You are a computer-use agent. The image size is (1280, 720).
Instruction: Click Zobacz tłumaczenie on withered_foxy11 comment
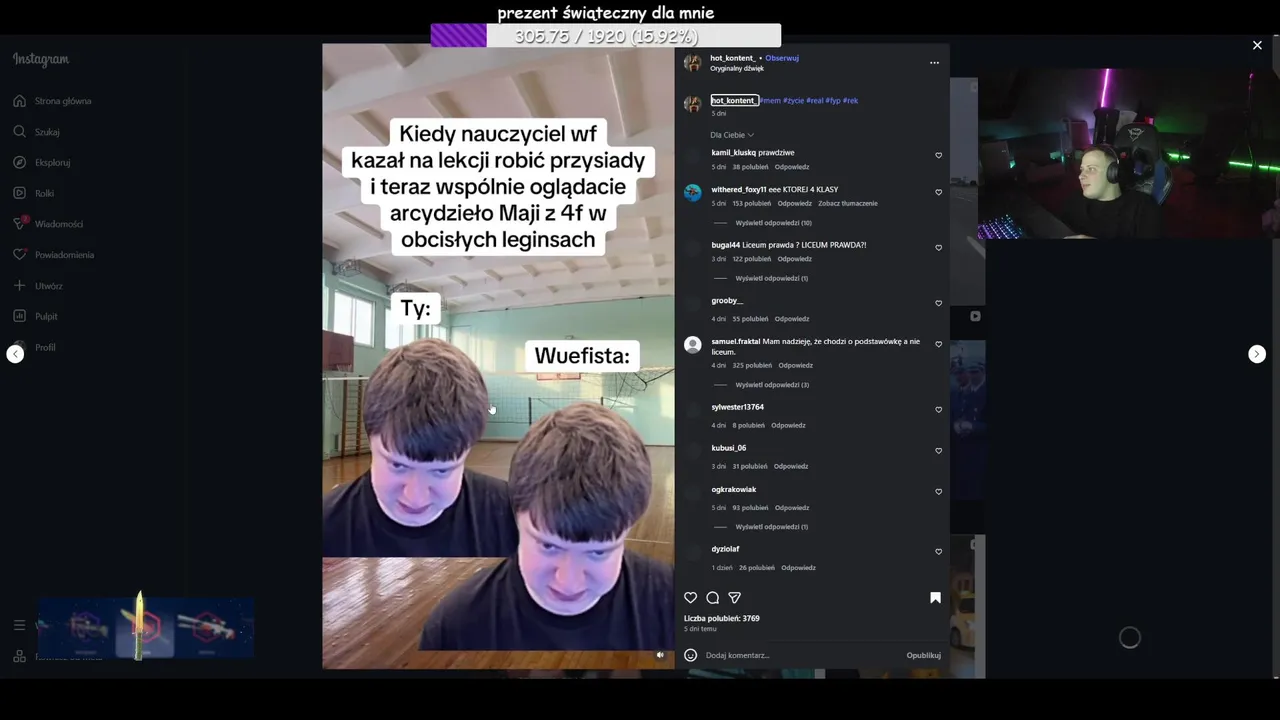point(847,203)
